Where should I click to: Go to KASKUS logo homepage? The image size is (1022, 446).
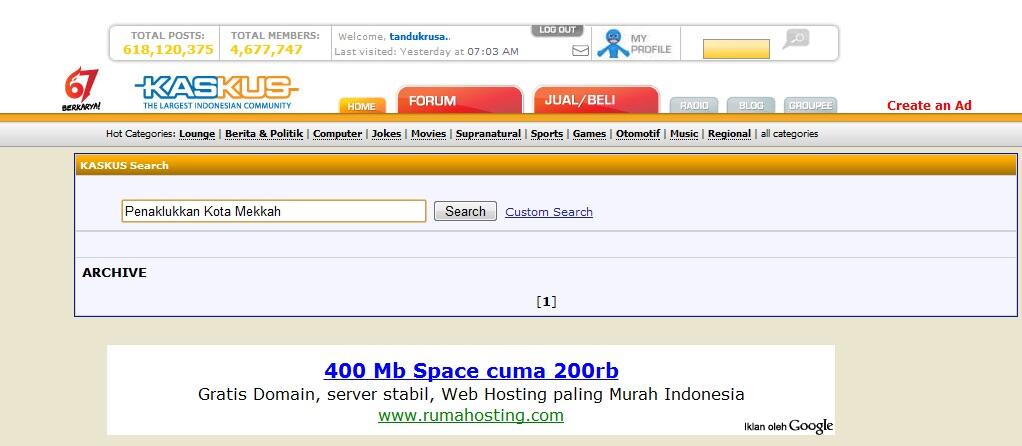tap(217, 92)
